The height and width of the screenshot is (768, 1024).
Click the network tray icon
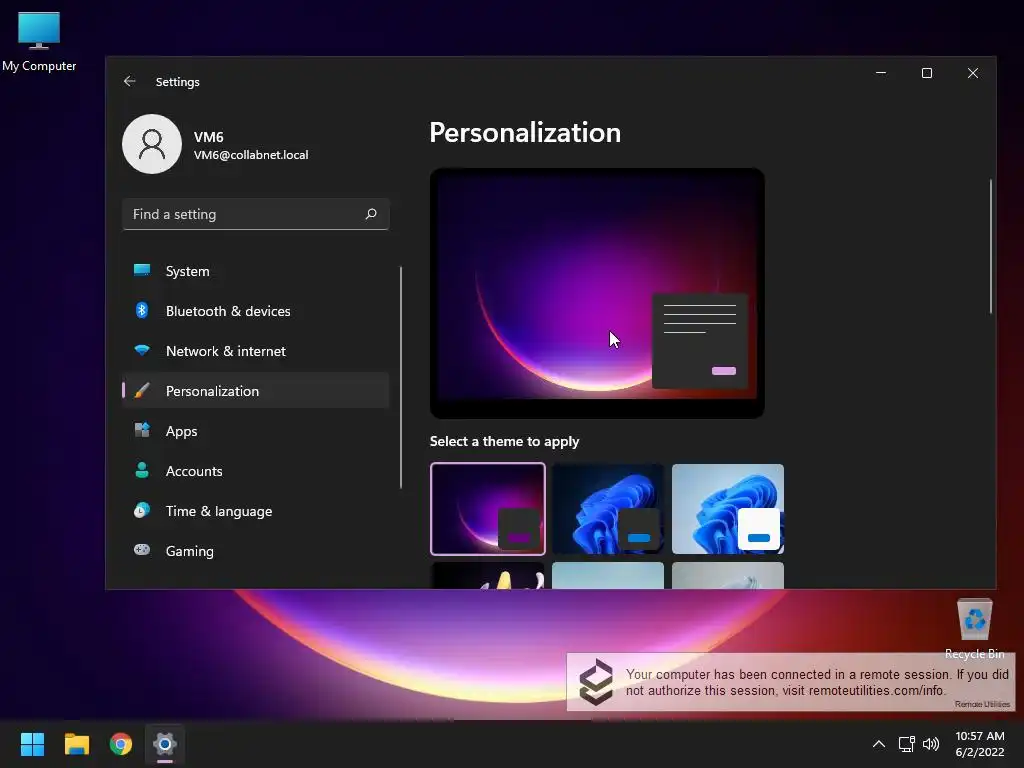pos(906,744)
